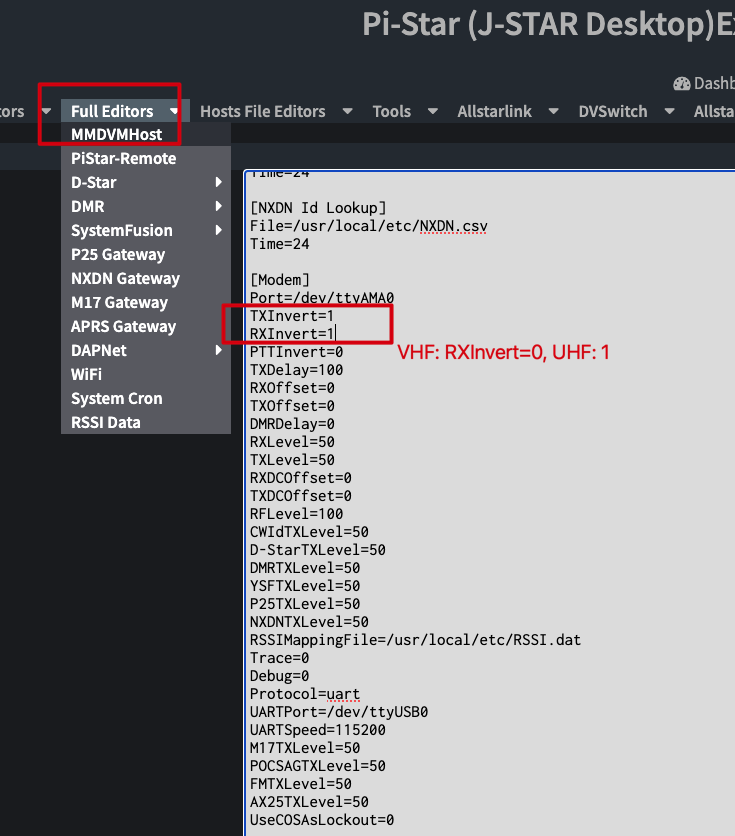Click the UARTSpeed=115200 line

point(318,730)
